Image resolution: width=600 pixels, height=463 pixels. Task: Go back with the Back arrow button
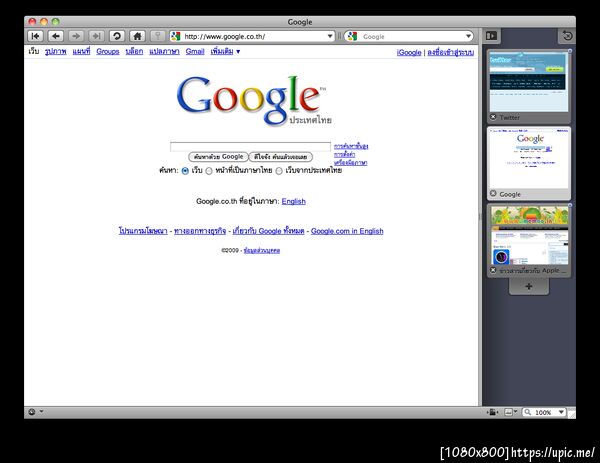[56, 36]
